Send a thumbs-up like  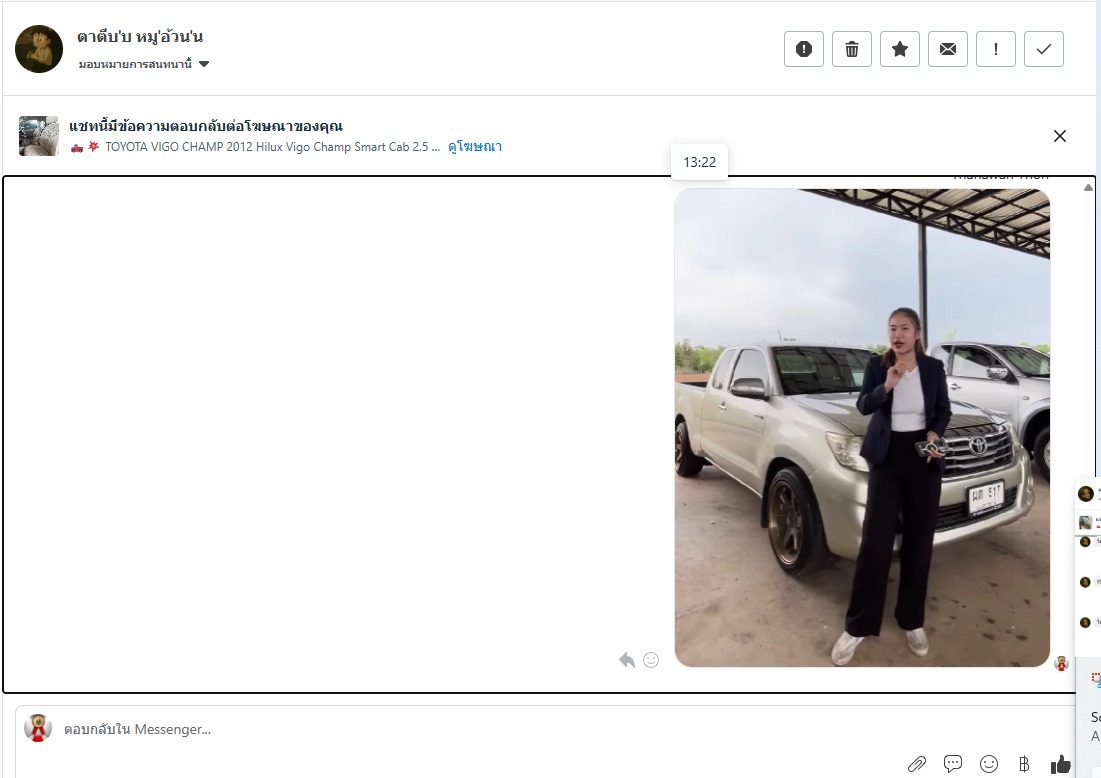point(1060,764)
